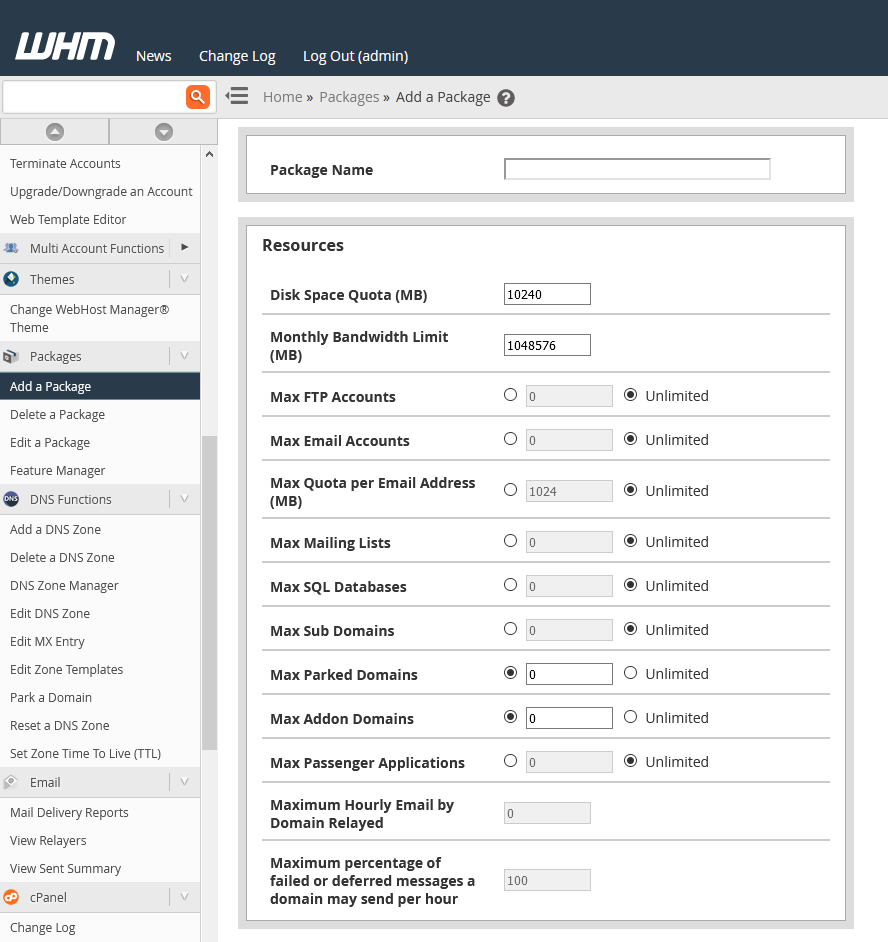Viewport: 888px width, 942px height.
Task: Open the help question mark icon
Action: point(505,97)
